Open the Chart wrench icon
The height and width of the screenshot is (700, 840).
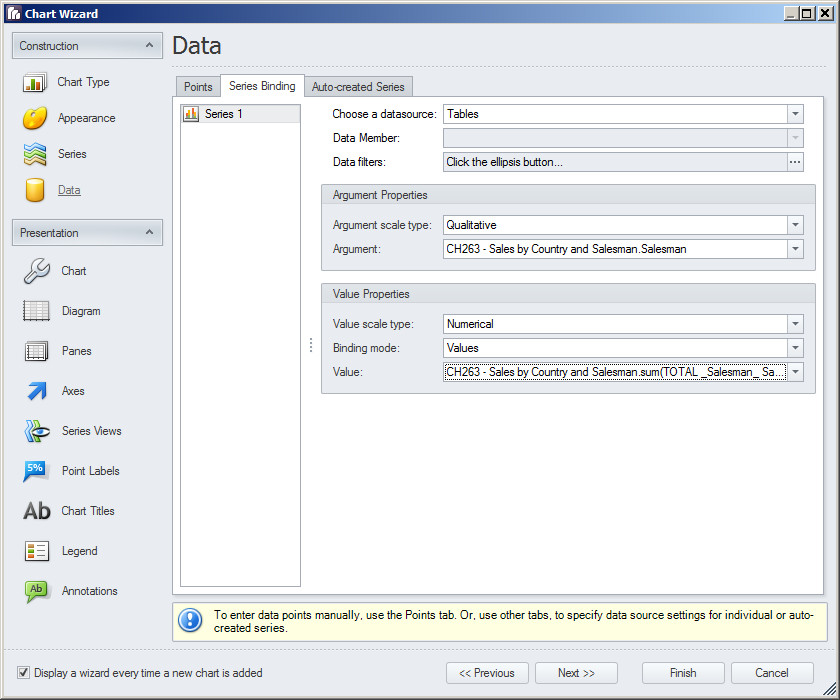point(36,271)
